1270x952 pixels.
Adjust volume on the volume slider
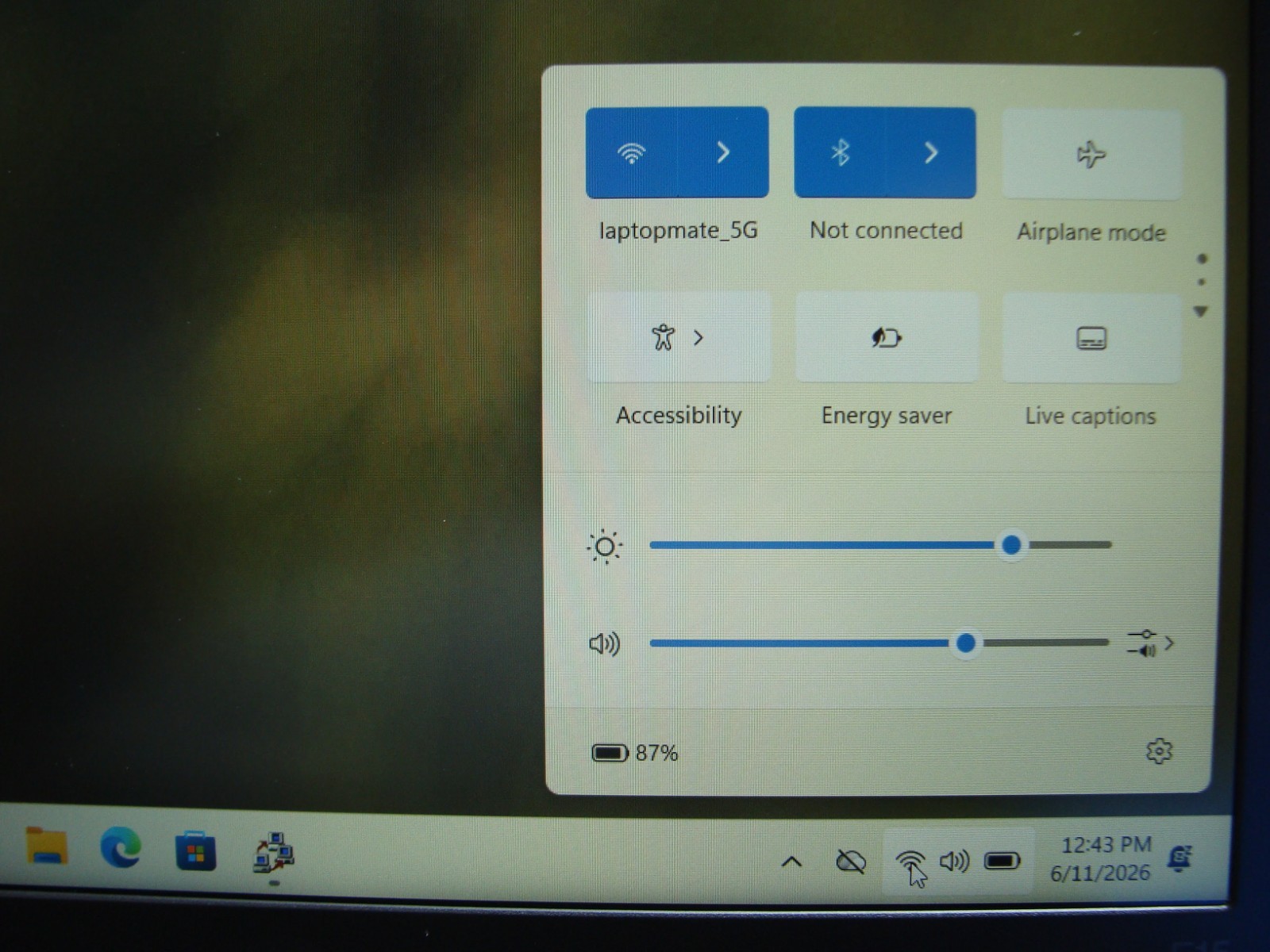879,643
